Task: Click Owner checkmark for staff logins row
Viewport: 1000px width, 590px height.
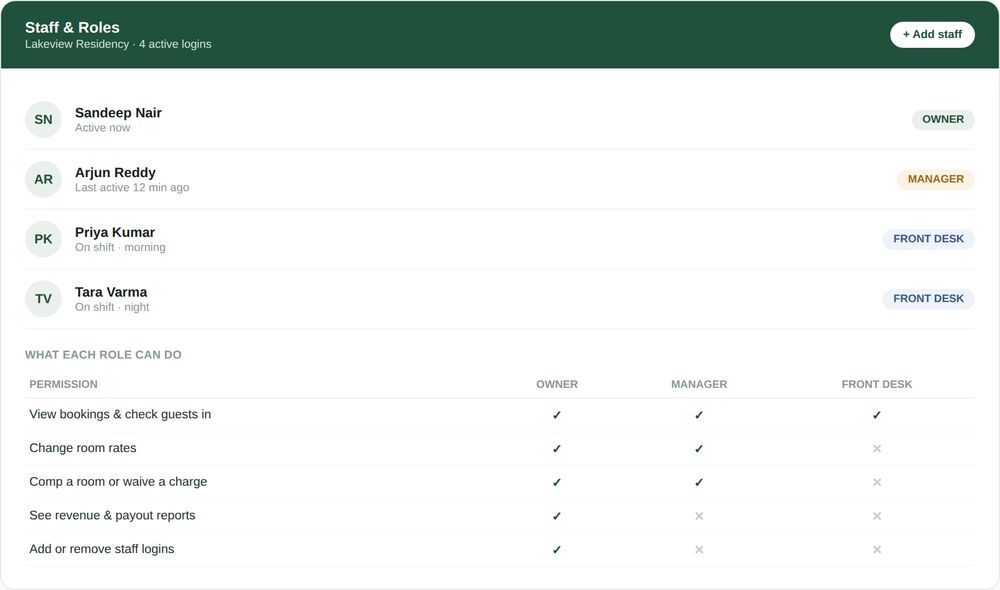Action: (x=557, y=550)
